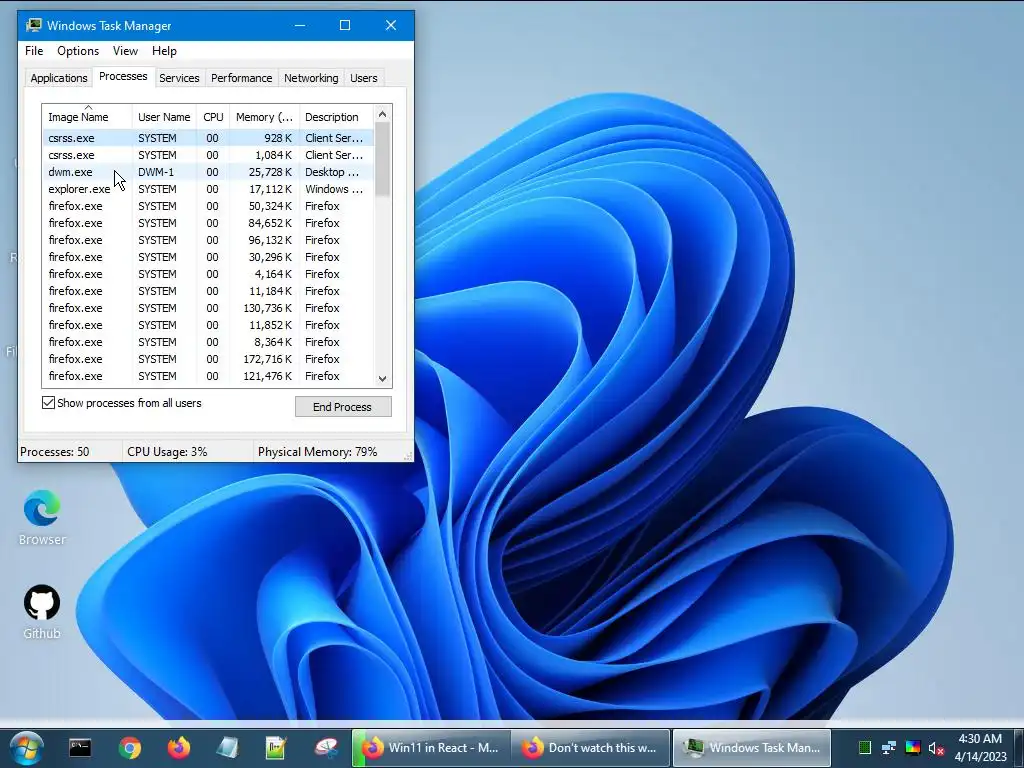Screen dimensions: 1024x768
Task: Select the csrss.exe row using 928 K
Action: pyautogui.click(x=208, y=138)
